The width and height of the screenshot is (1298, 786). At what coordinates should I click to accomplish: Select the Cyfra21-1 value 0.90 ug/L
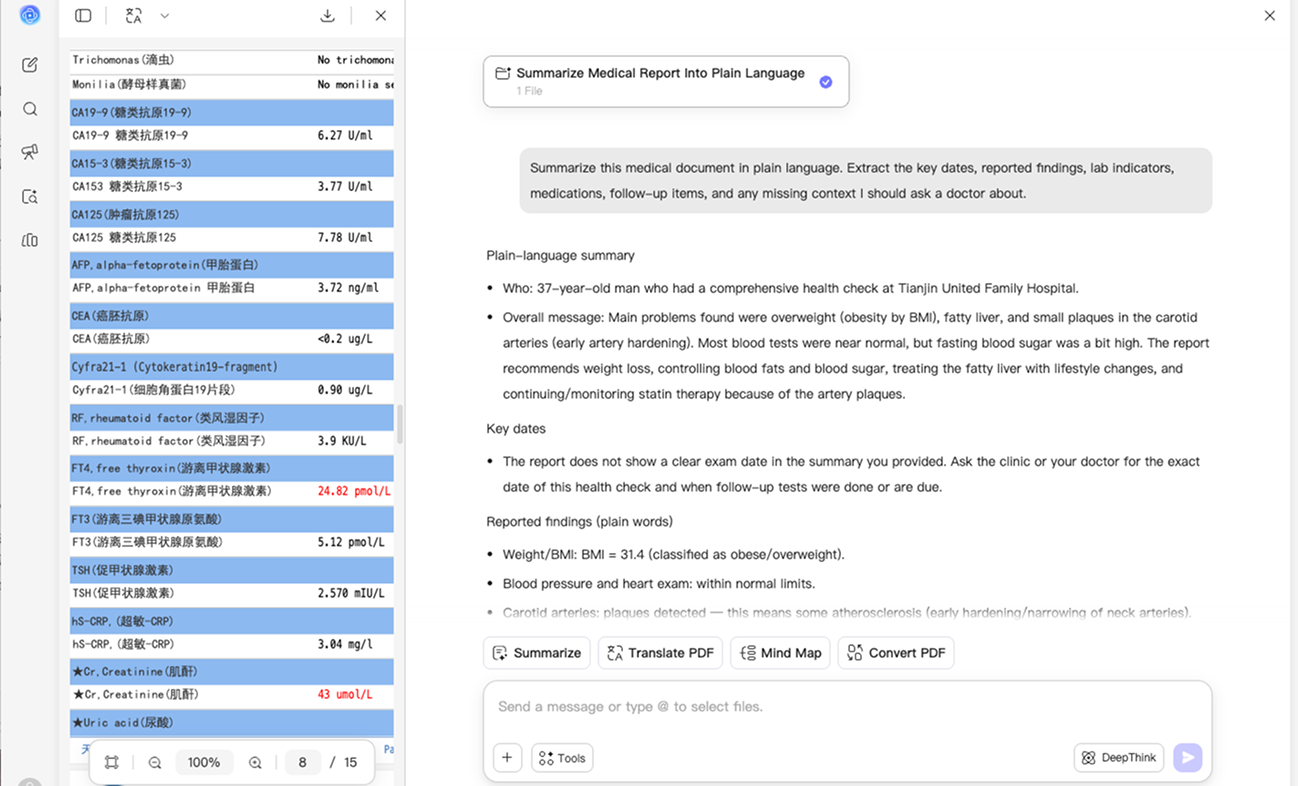(345, 390)
